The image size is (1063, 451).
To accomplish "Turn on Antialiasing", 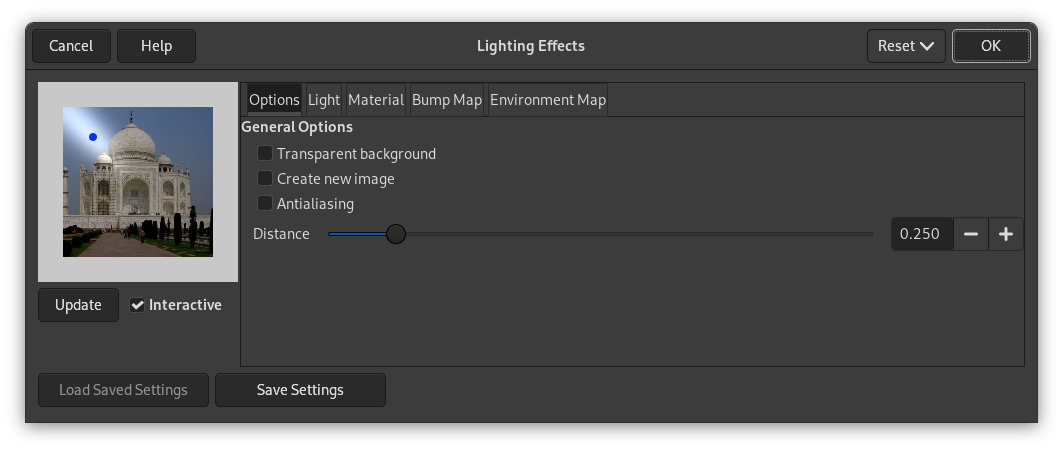I will point(265,204).
